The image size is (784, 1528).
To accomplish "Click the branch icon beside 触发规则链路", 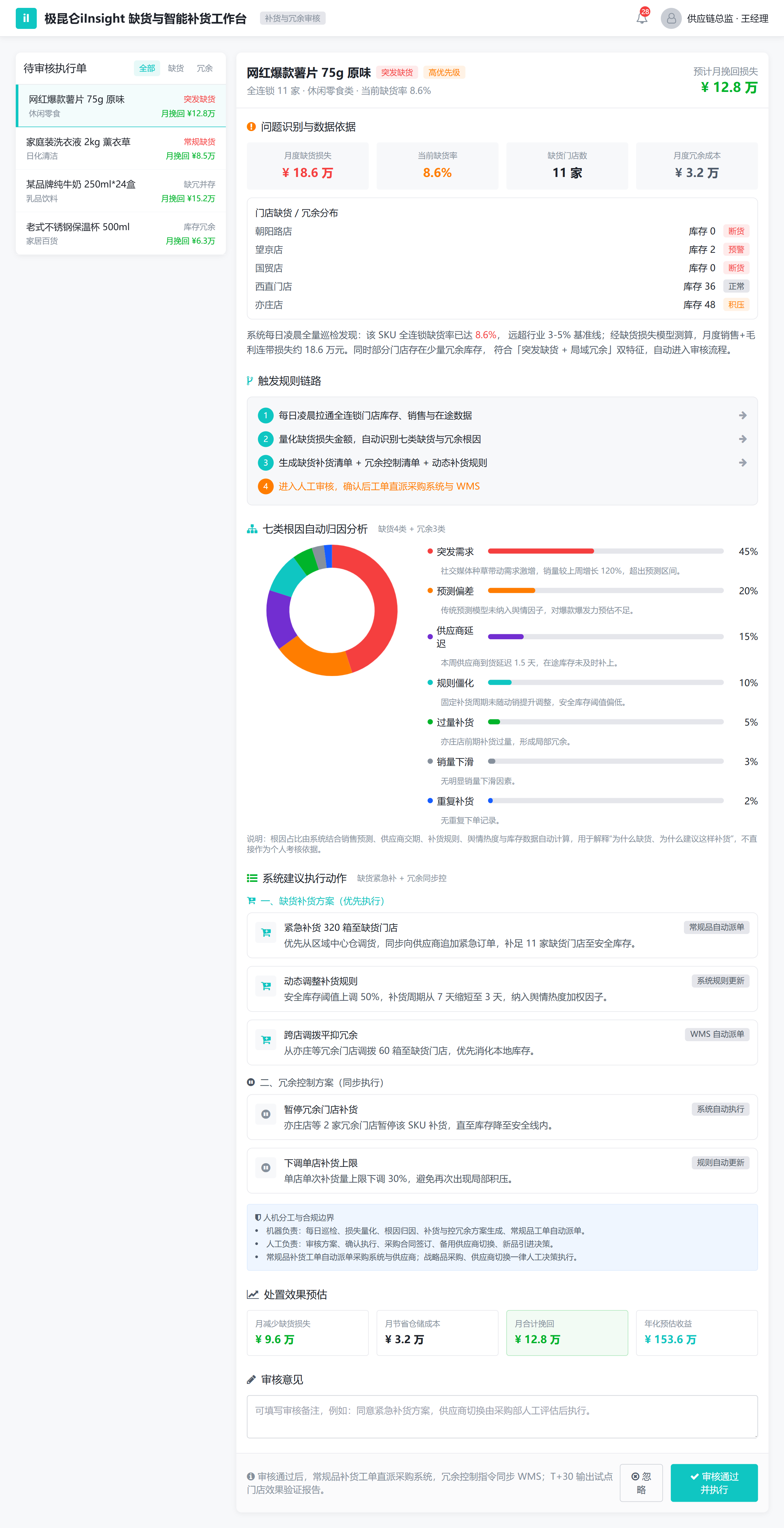I will coord(250,381).
